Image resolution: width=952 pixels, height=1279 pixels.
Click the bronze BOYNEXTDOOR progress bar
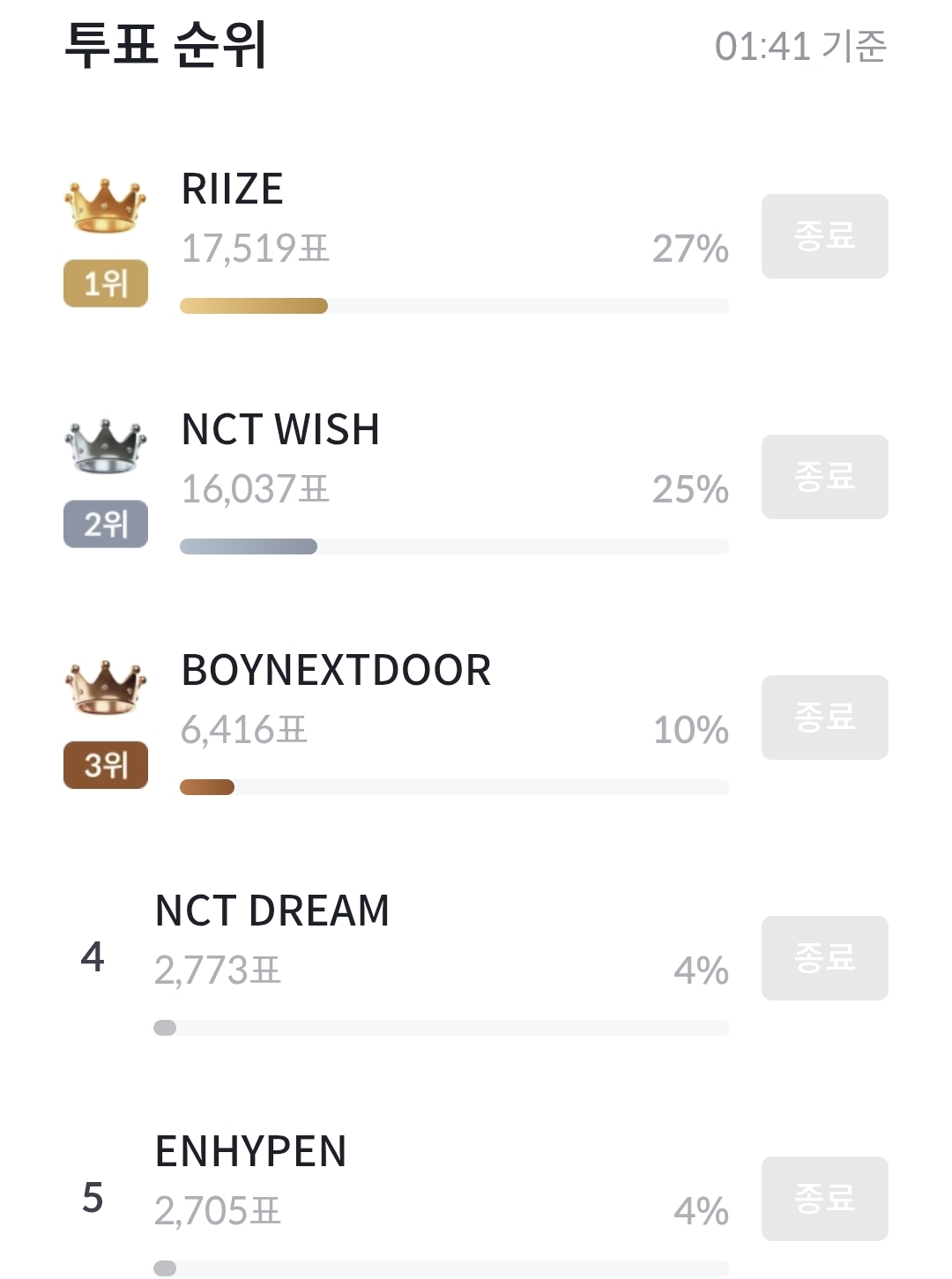click(207, 787)
